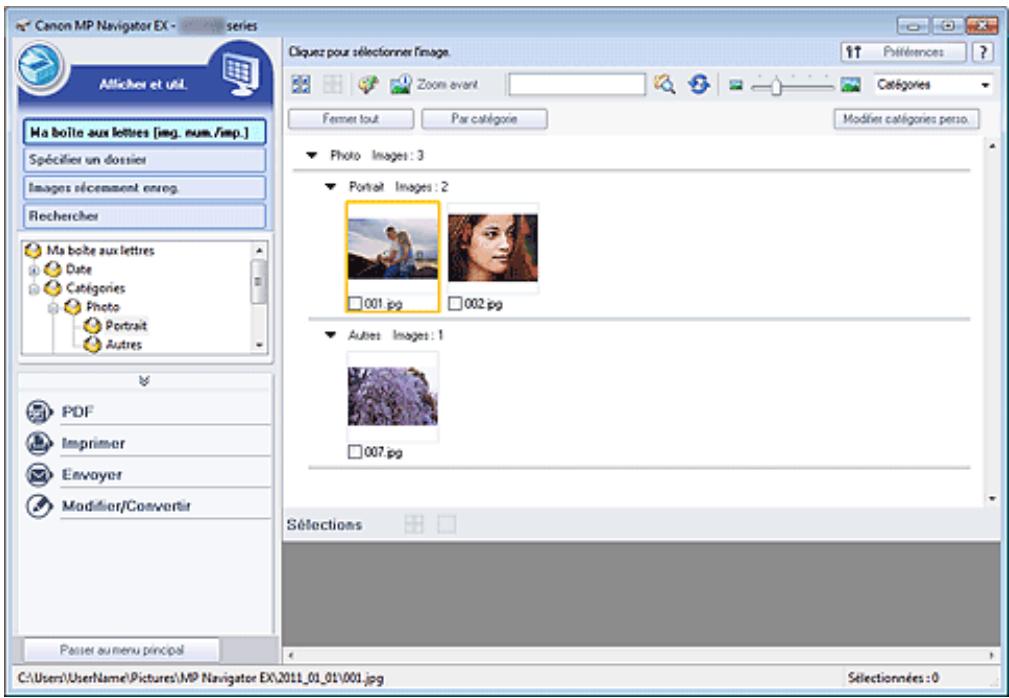Screen dimensions: 1009x698
Task: Click the View & Use monitor icon
Action: point(241,73)
